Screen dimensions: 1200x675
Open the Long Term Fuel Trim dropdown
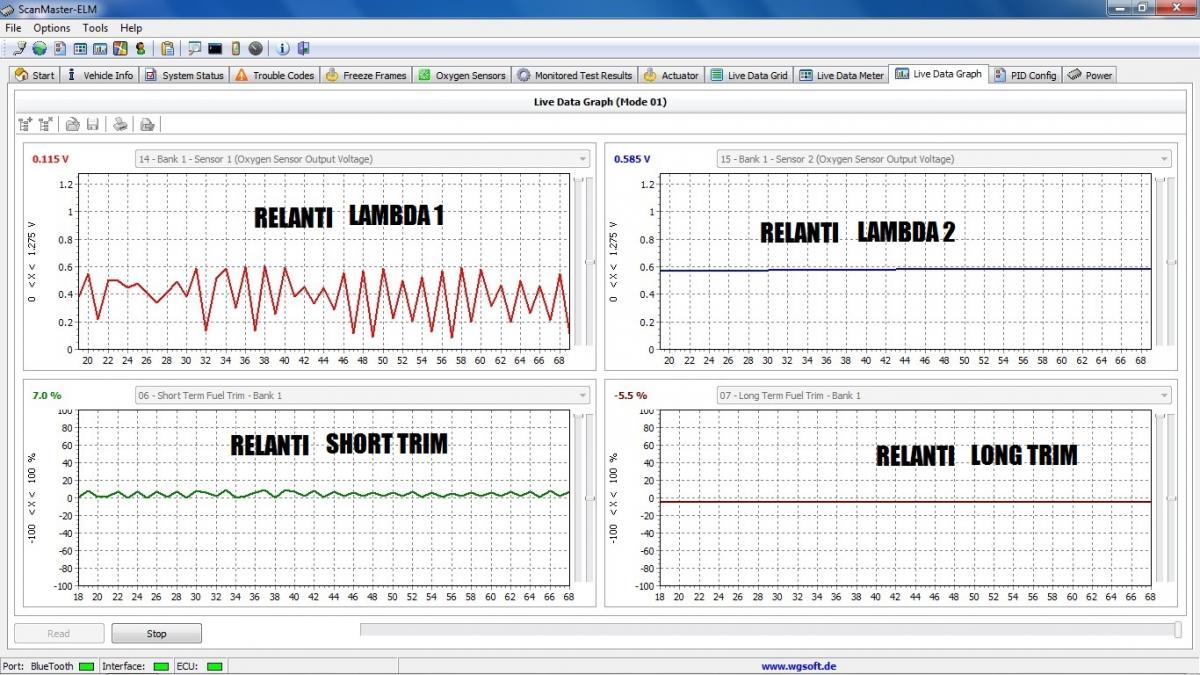(x=1163, y=396)
